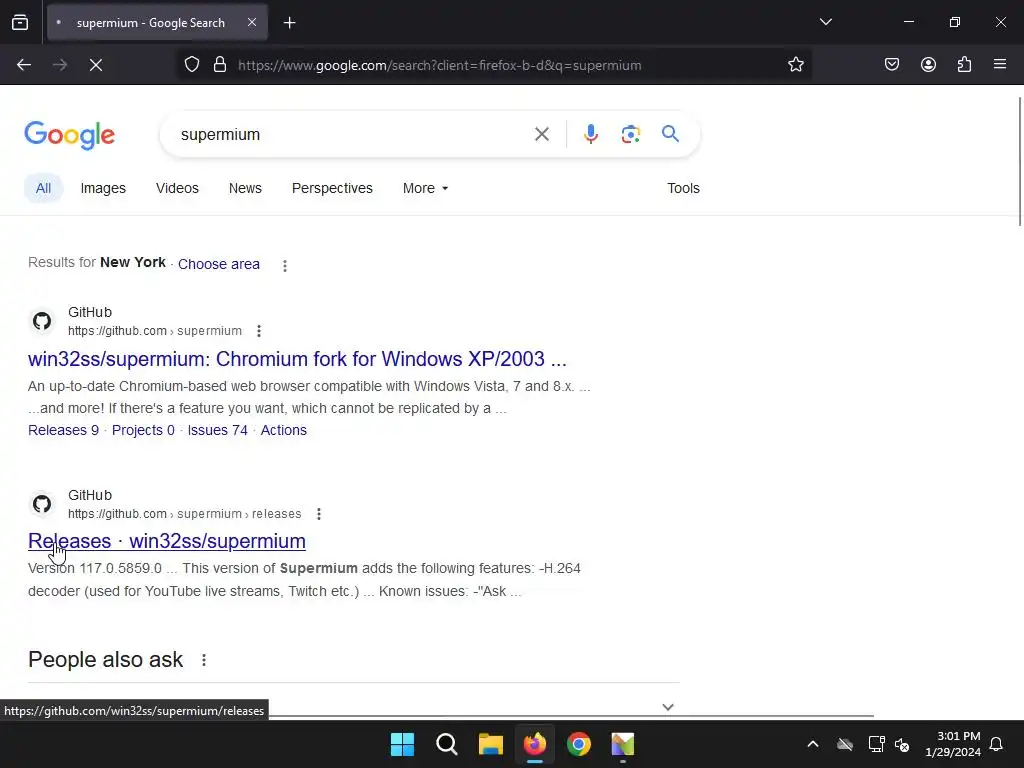Launch Google Chrome from taskbar

(x=579, y=744)
